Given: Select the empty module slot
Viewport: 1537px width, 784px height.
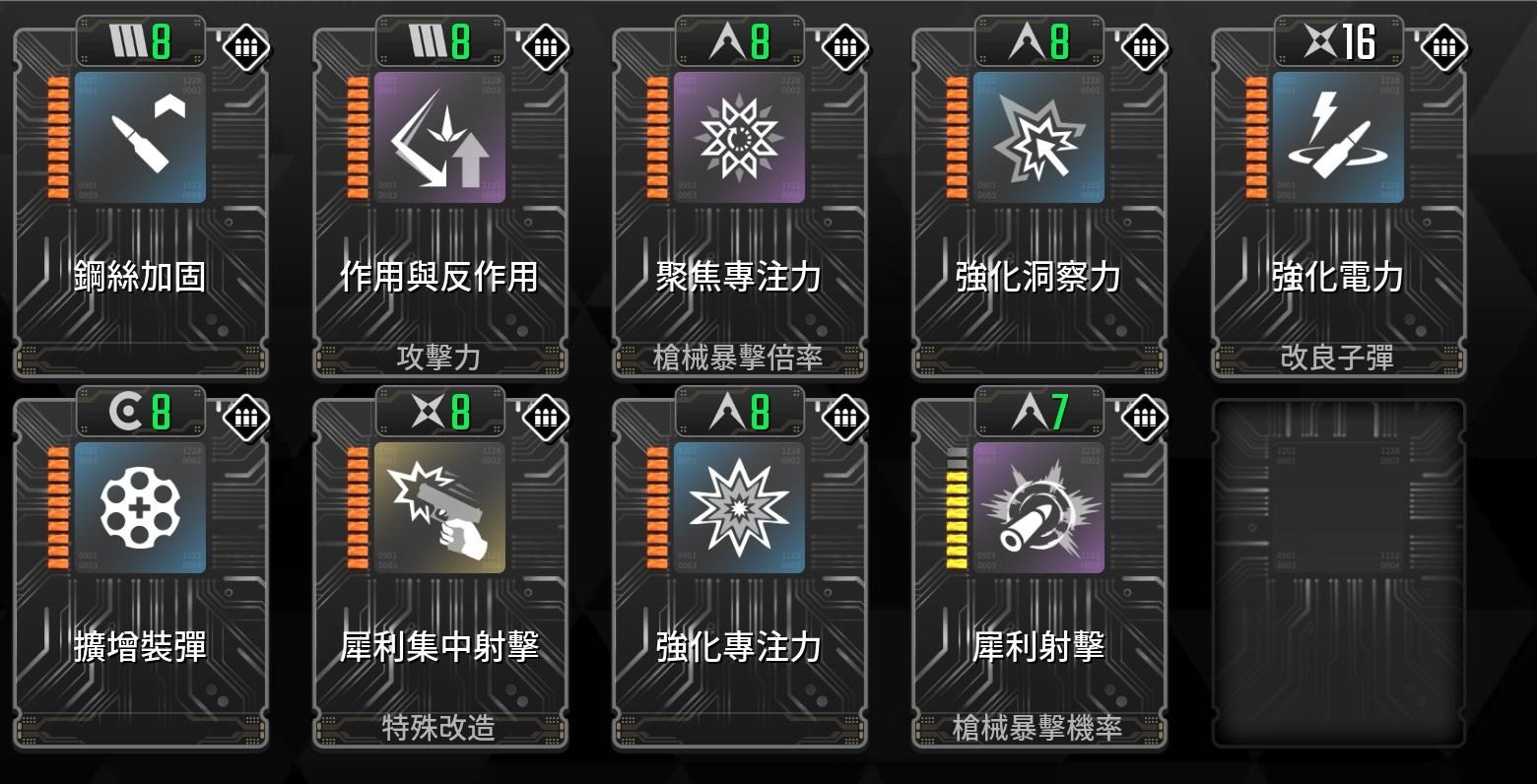Looking at the screenshot, I should pos(1339,573).
